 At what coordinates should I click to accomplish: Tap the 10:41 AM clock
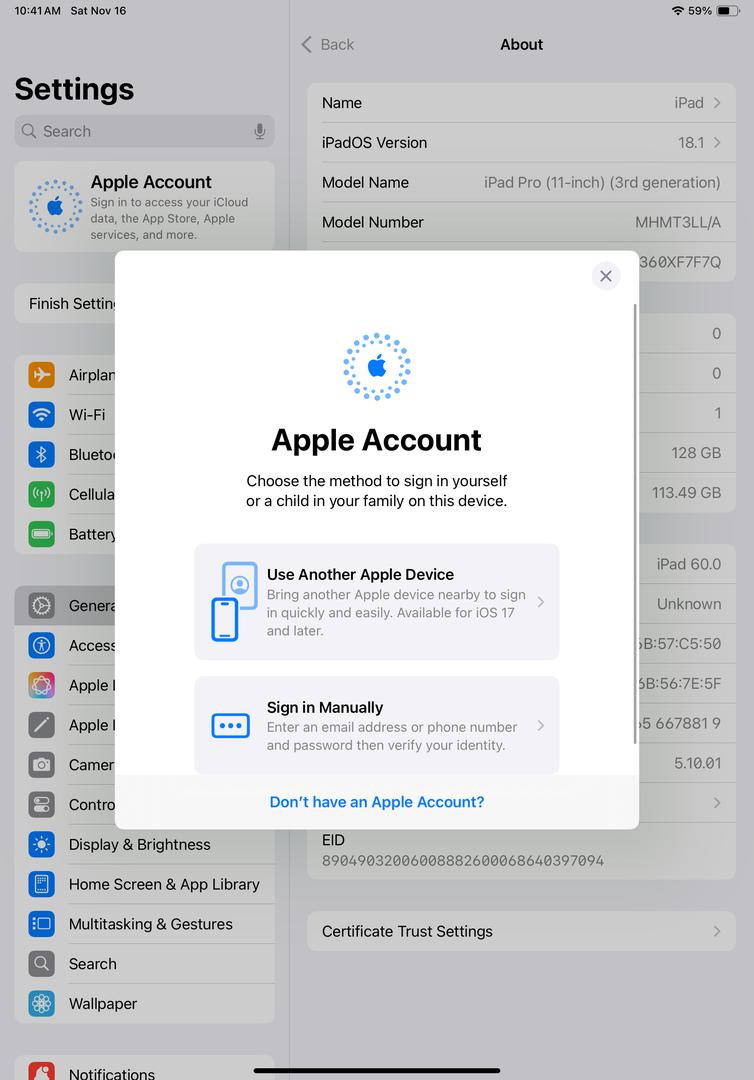click(x=37, y=11)
